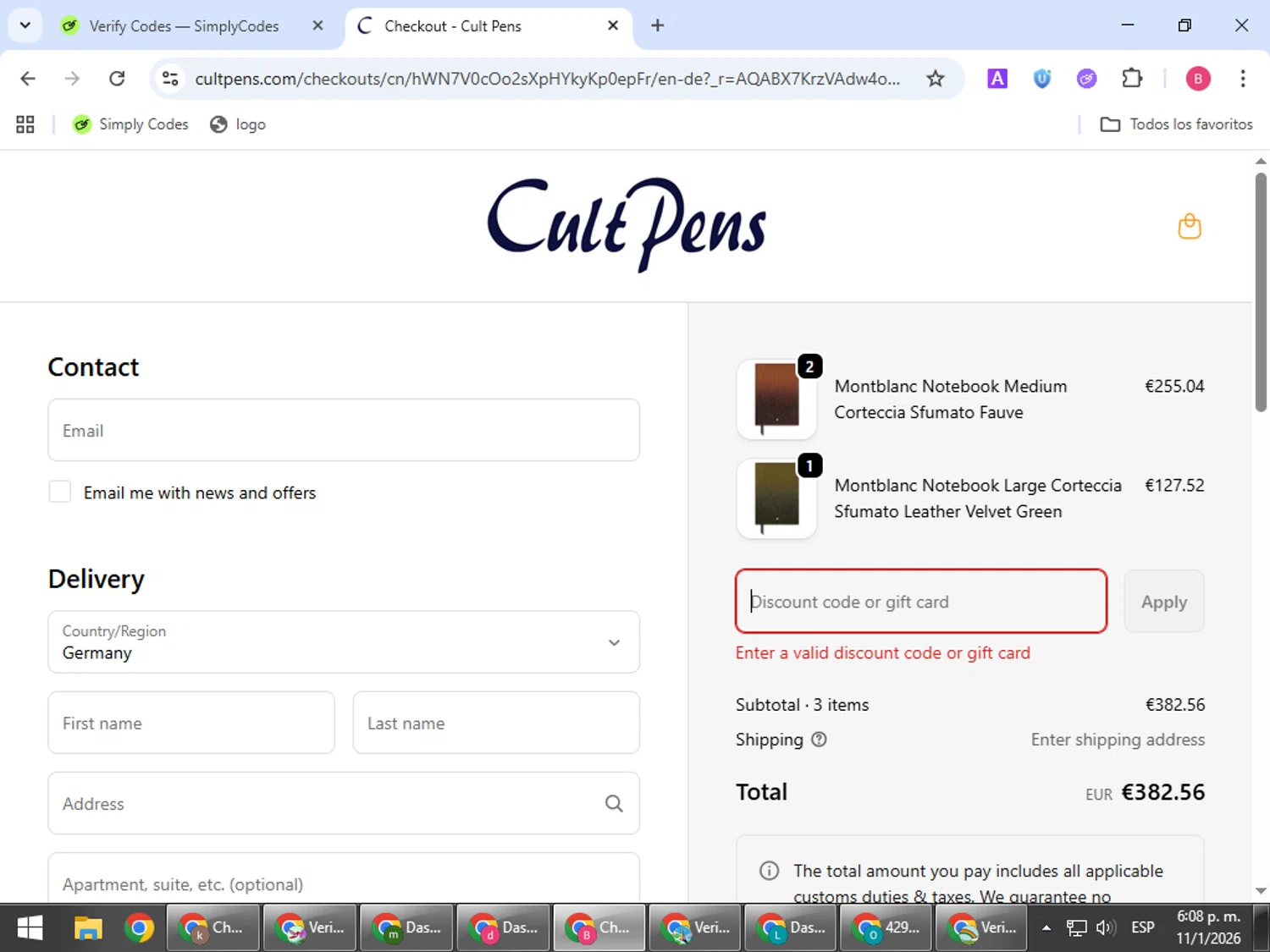Focus the Email field
The image size is (1270, 952).
344,430
